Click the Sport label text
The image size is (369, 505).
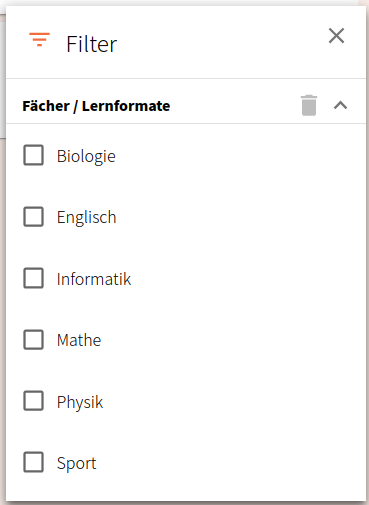[77, 463]
